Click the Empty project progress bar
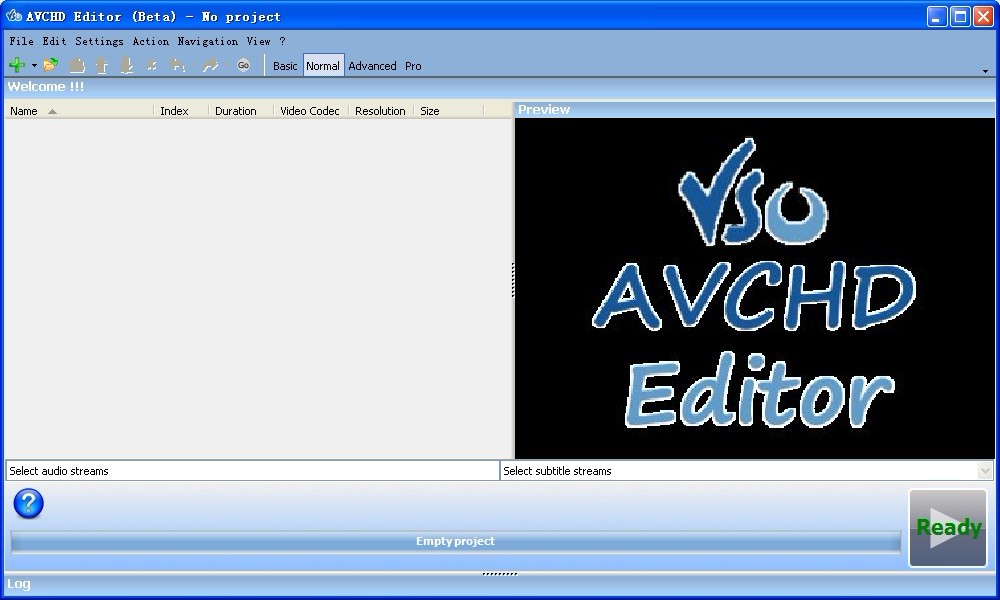1000x600 pixels. (x=455, y=541)
